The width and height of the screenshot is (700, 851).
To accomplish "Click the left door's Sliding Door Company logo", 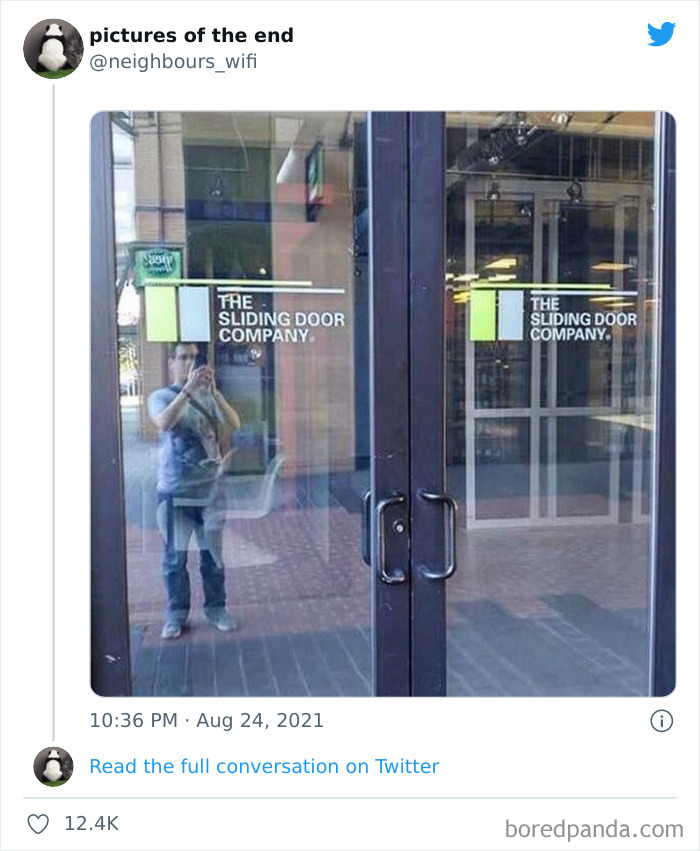I will [x=245, y=312].
